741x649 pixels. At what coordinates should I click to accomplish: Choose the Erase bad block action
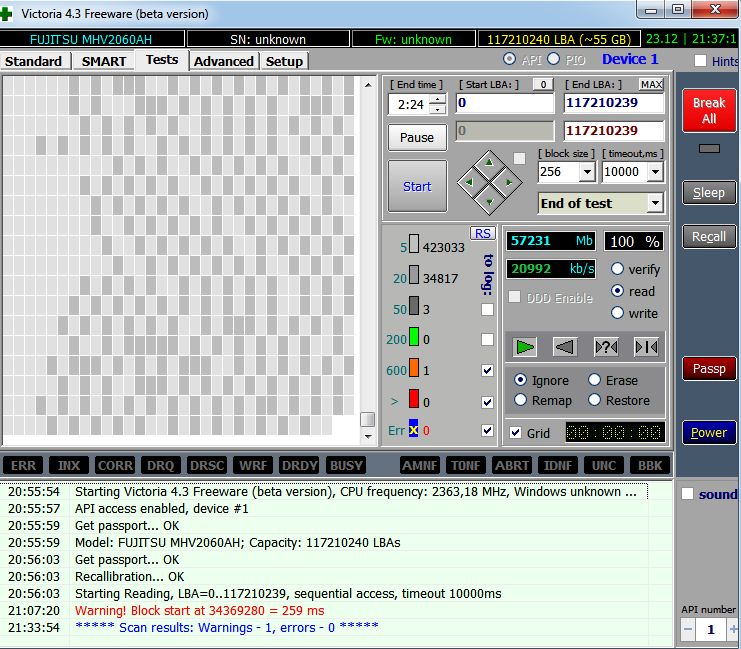click(595, 380)
